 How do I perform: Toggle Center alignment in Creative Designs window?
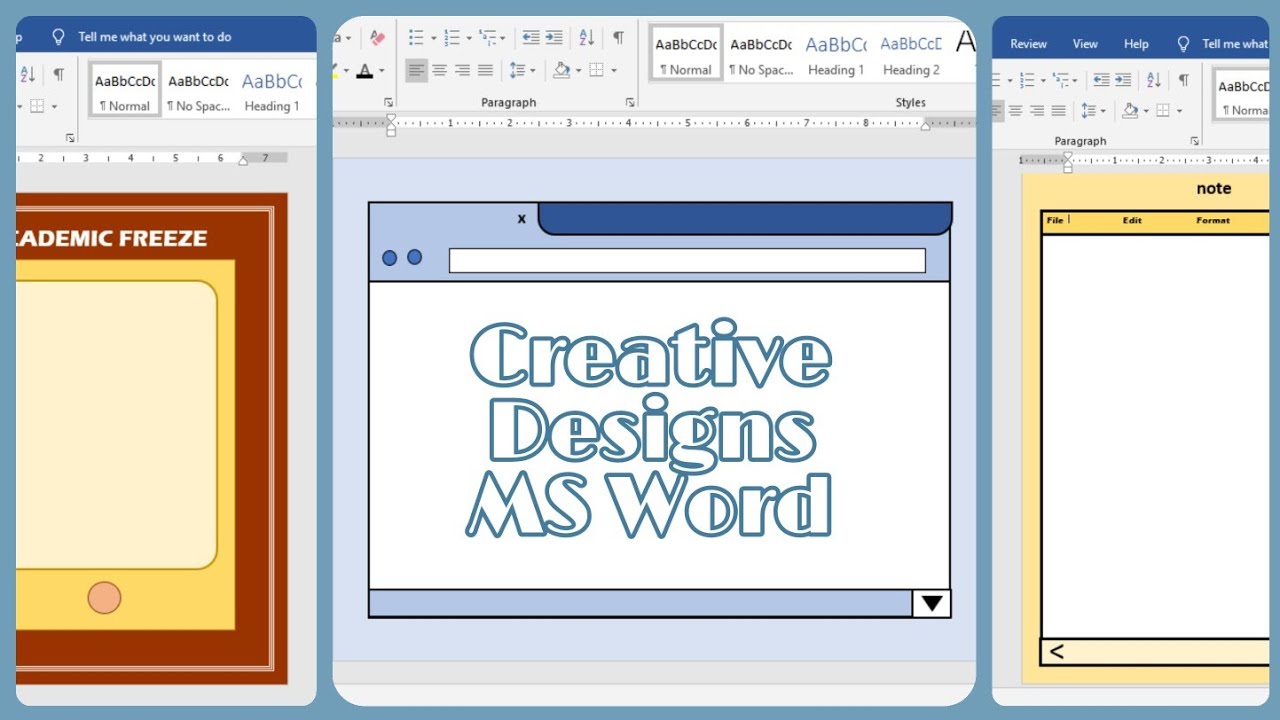pos(439,70)
